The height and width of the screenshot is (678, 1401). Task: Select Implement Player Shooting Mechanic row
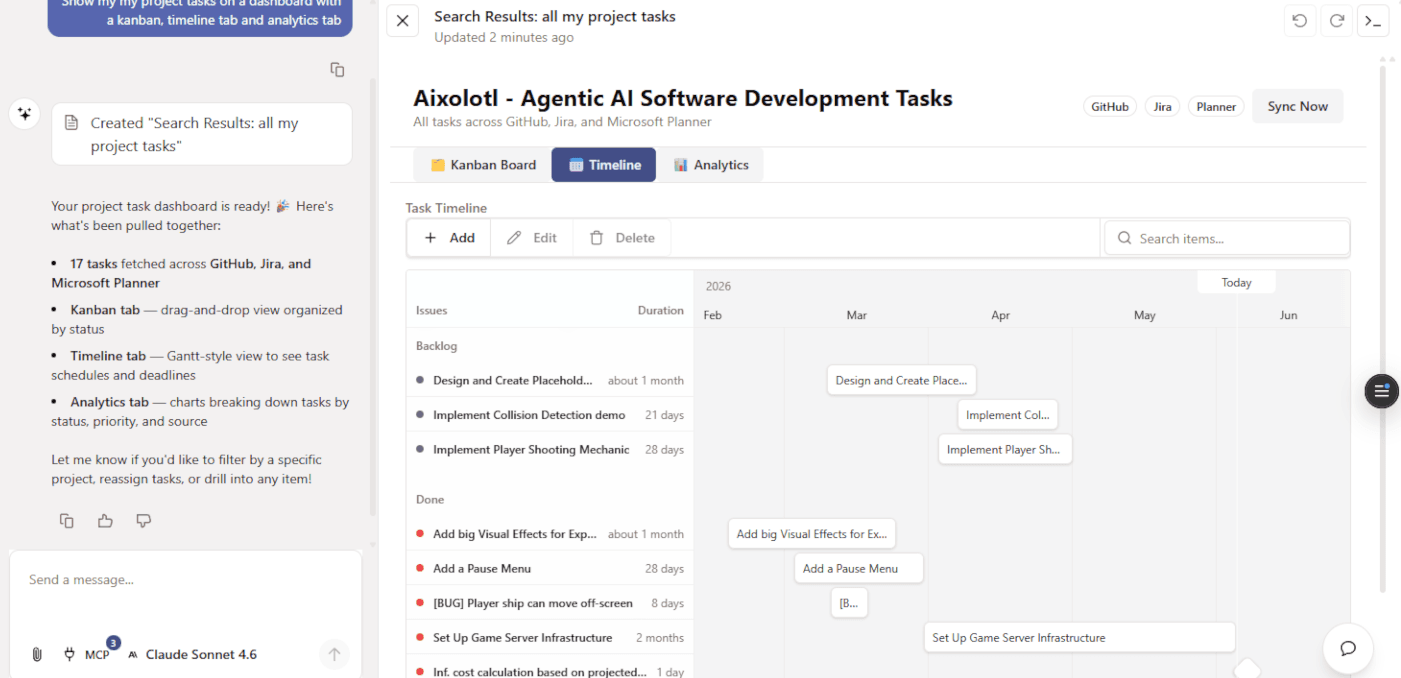550,450
